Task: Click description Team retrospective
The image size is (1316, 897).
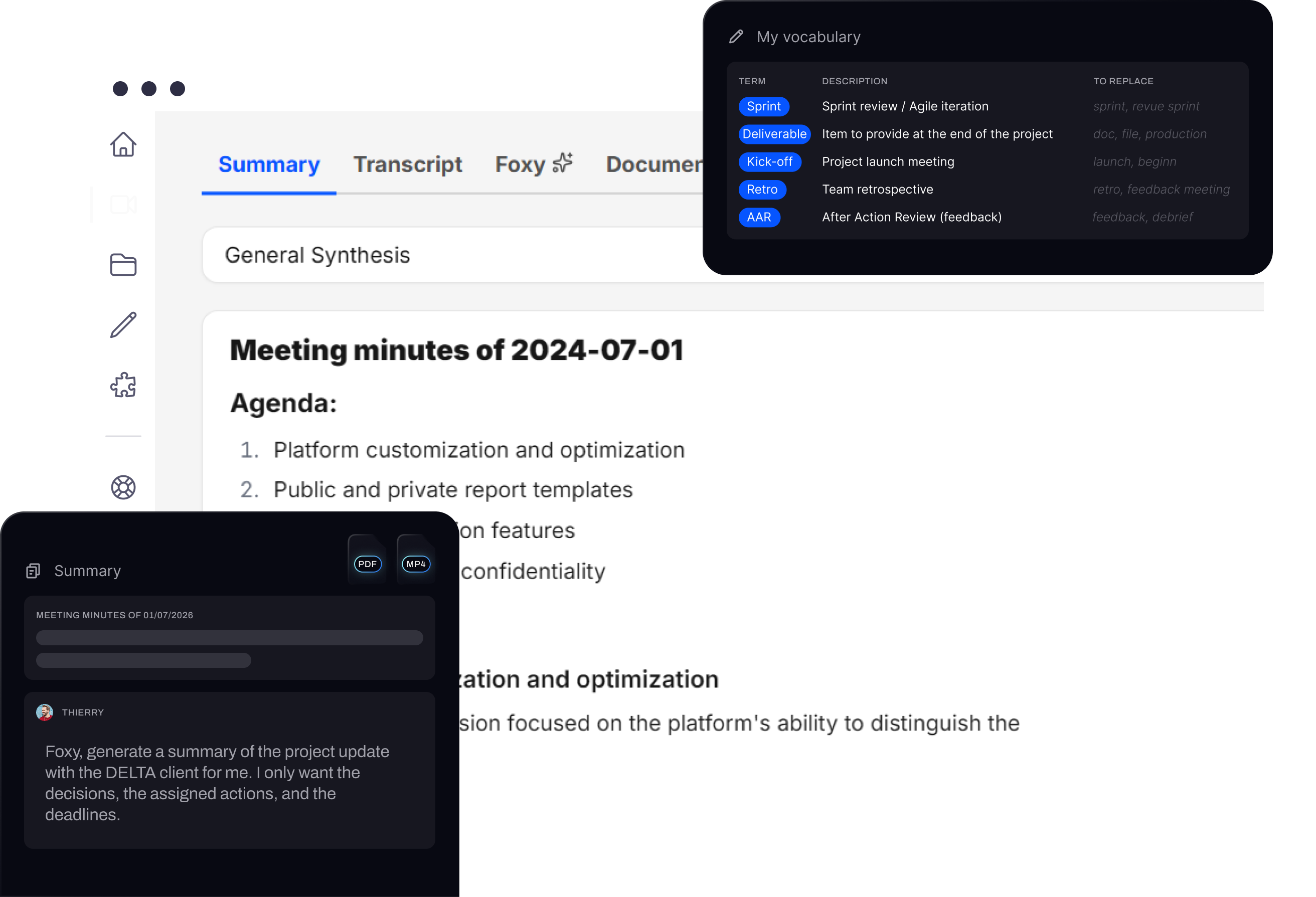Action: [877, 190]
